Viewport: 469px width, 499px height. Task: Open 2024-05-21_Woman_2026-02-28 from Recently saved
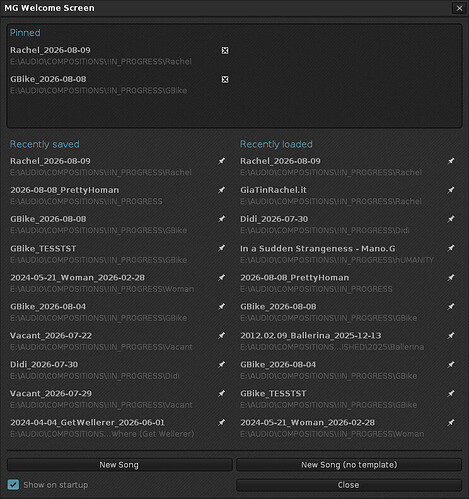(x=77, y=278)
